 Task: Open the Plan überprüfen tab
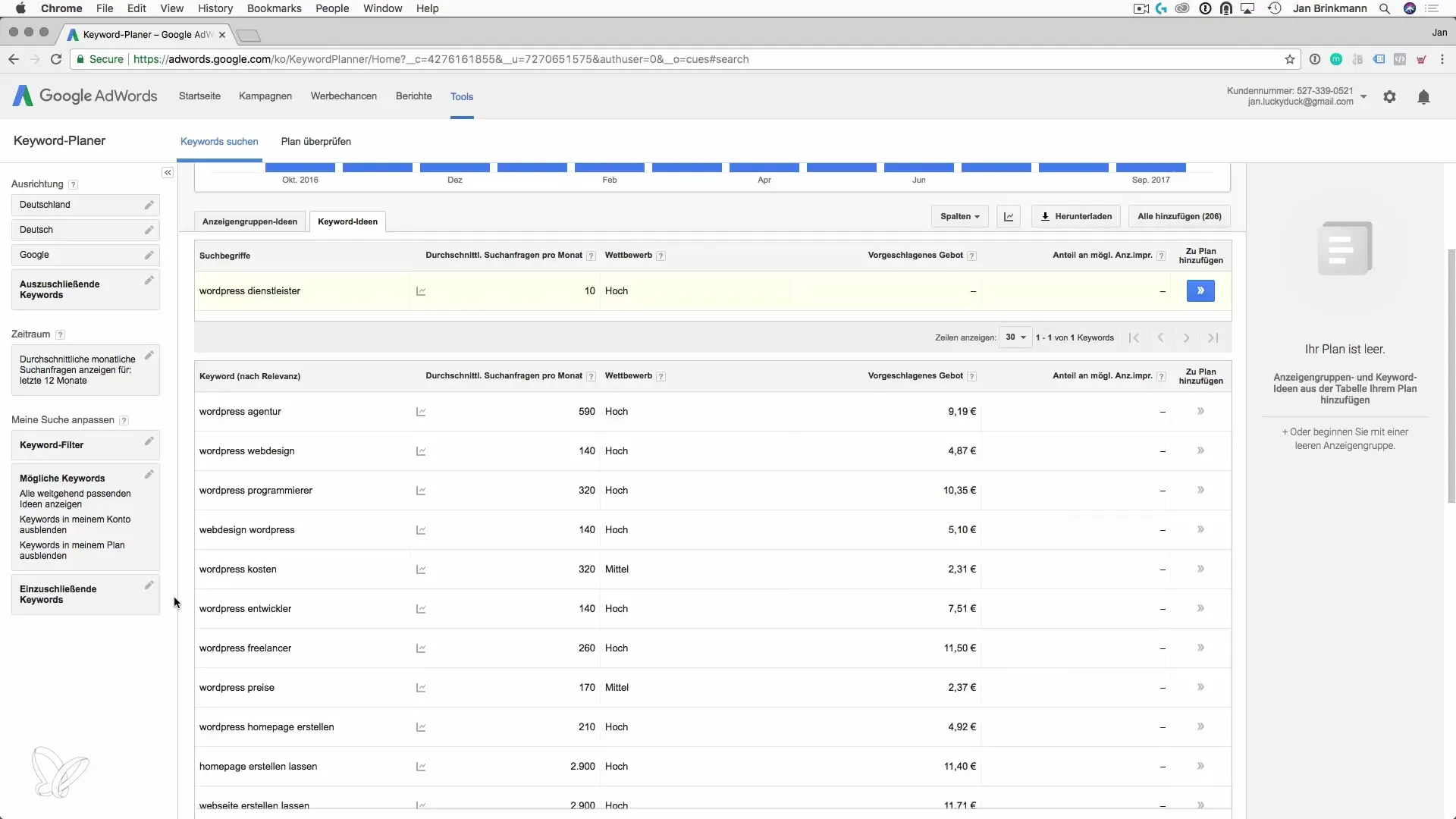(315, 142)
